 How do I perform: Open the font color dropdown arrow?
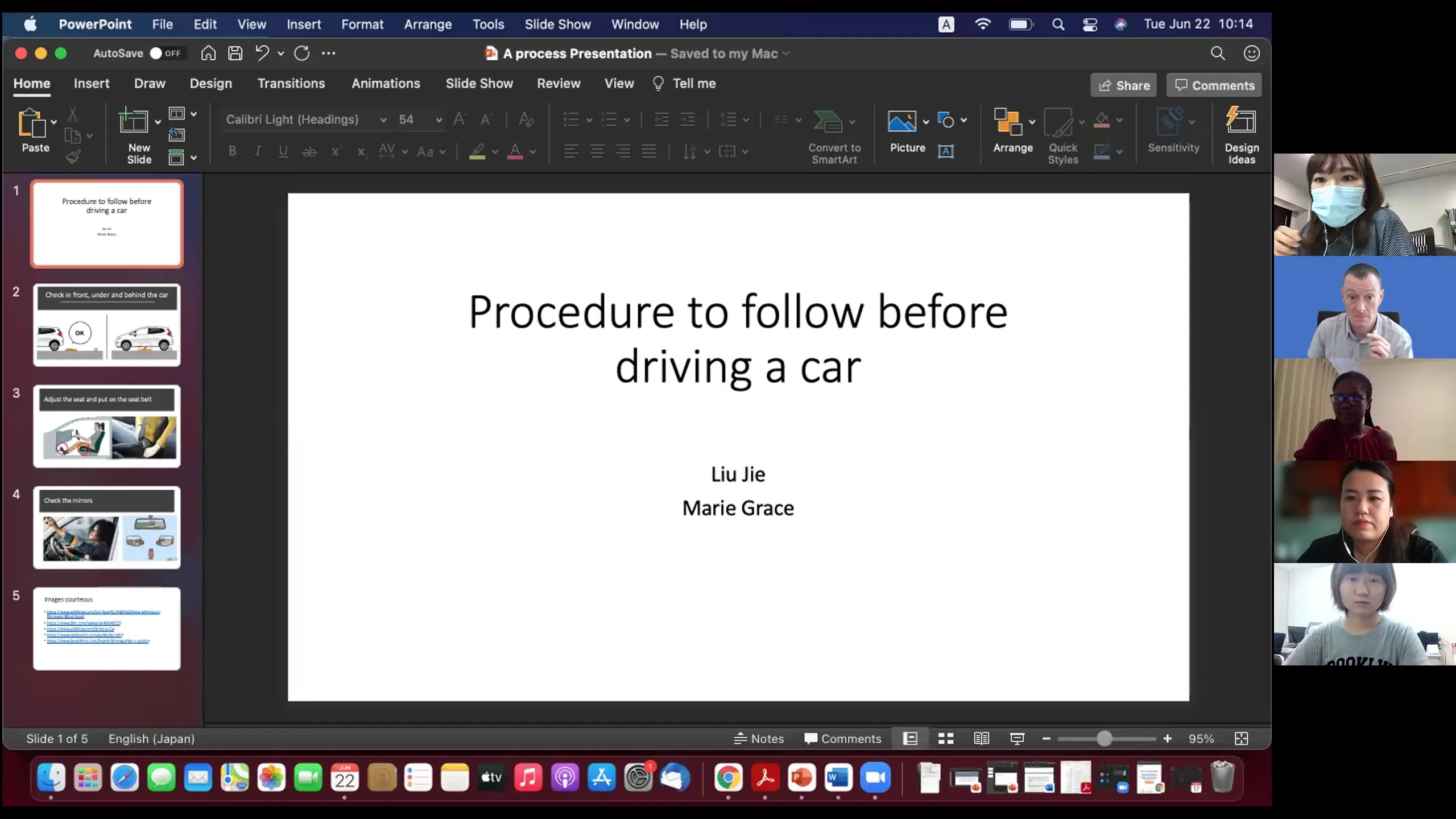533,152
